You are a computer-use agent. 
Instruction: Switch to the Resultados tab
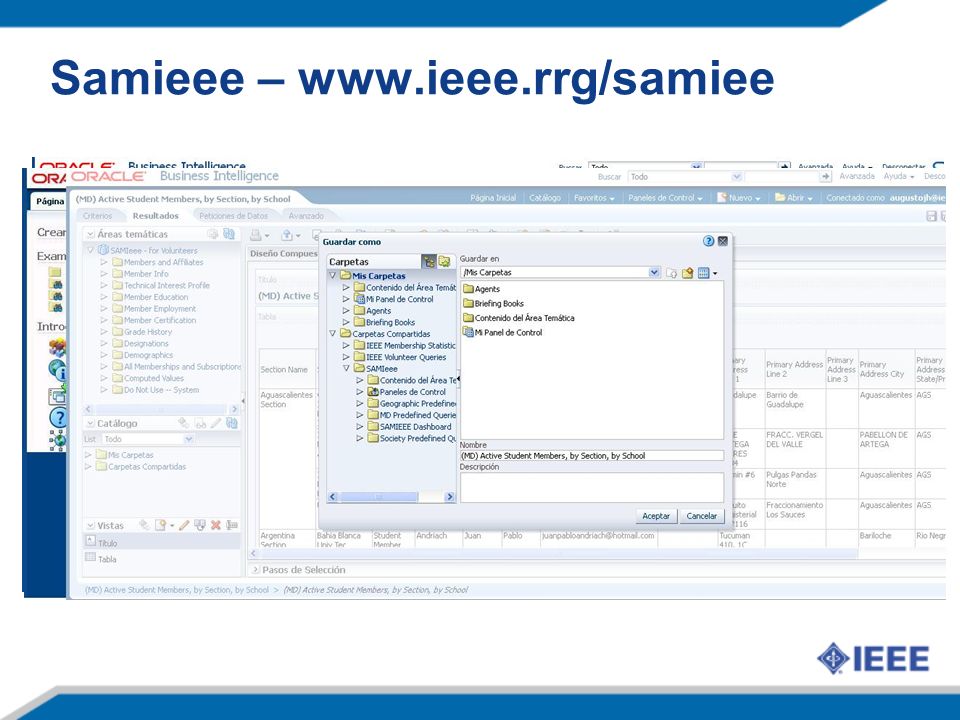pos(156,216)
